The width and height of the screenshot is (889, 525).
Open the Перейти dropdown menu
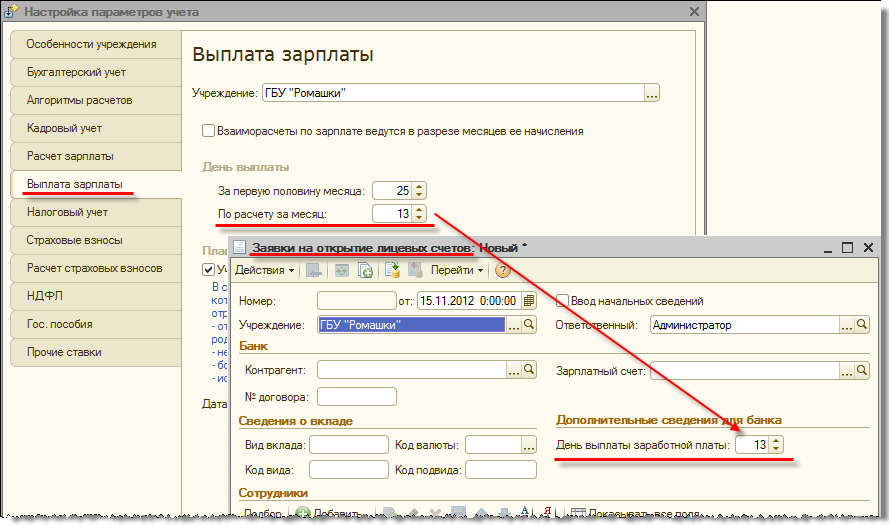point(456,270)
